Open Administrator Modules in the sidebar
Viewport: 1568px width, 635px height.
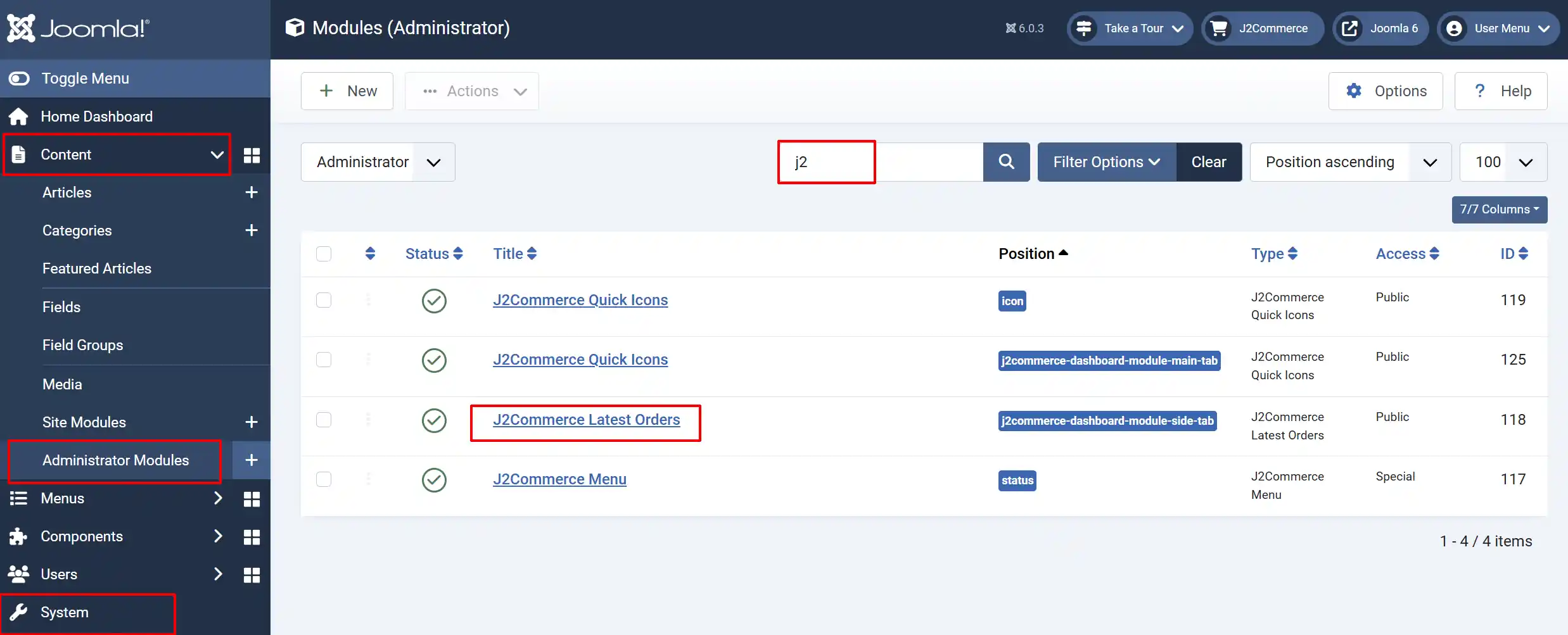point(116,460)
